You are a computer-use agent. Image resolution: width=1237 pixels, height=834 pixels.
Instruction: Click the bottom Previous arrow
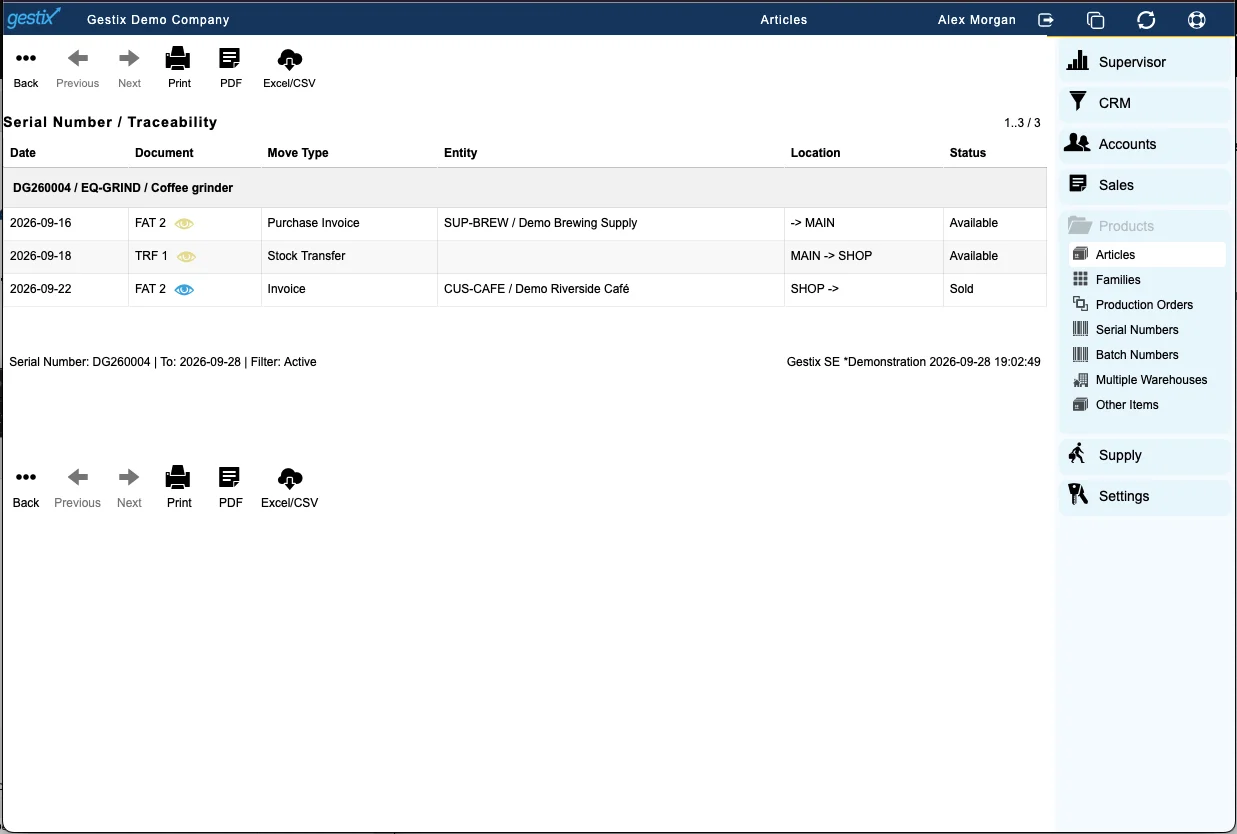(x=77, y=488)
